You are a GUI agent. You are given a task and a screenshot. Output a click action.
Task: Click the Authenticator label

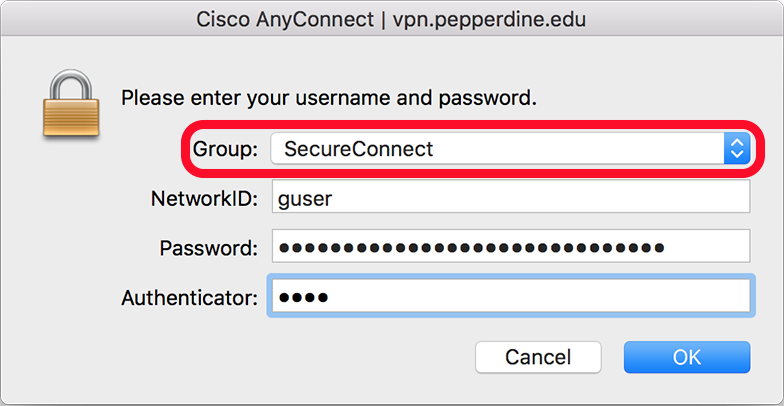coord(190,297)
